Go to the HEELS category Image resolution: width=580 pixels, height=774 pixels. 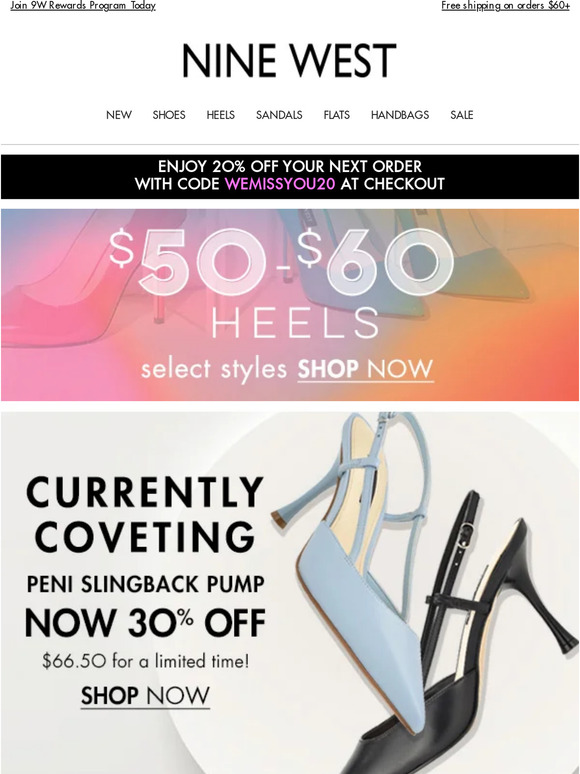(x=221, y=115)
